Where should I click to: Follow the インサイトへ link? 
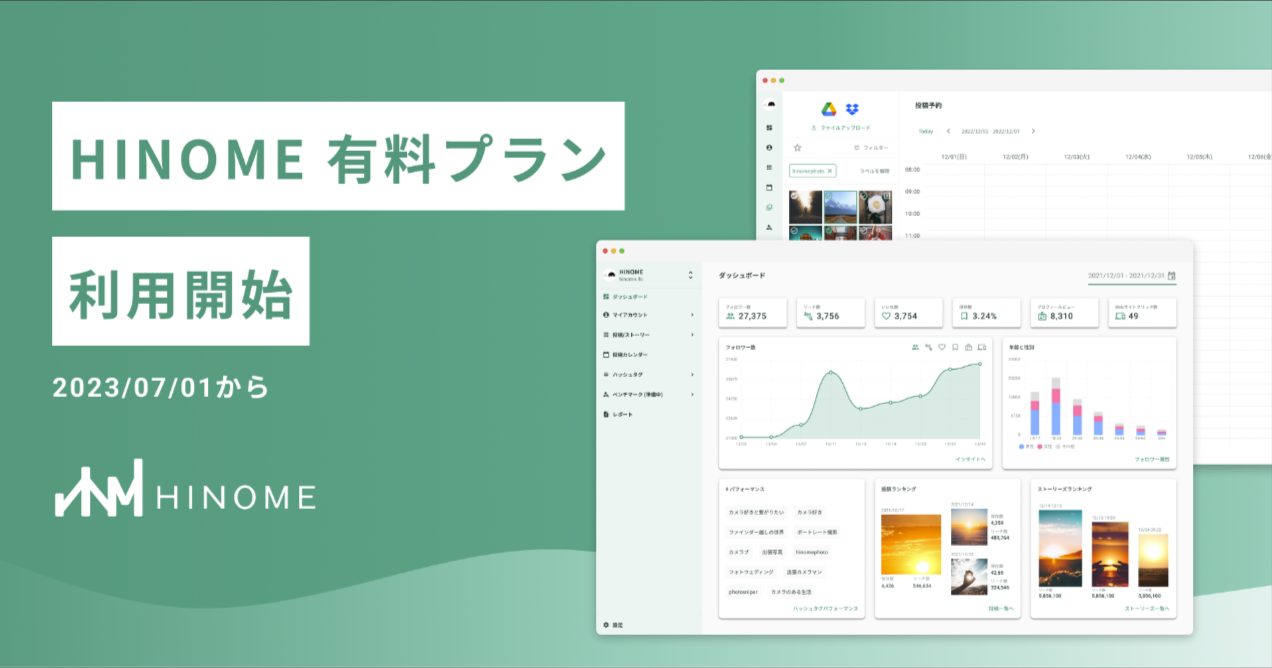pyautogui.click(x=970, y=459)
